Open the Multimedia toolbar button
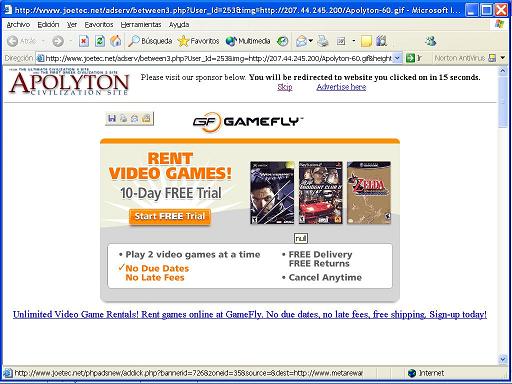 click(x=248, y=41)
